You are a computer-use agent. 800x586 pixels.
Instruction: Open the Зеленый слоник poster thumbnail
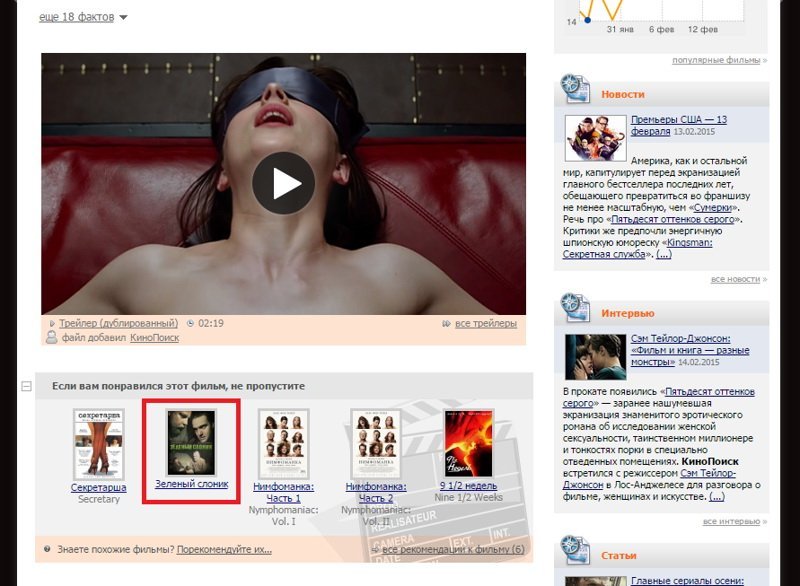click(x=191, y=442)
